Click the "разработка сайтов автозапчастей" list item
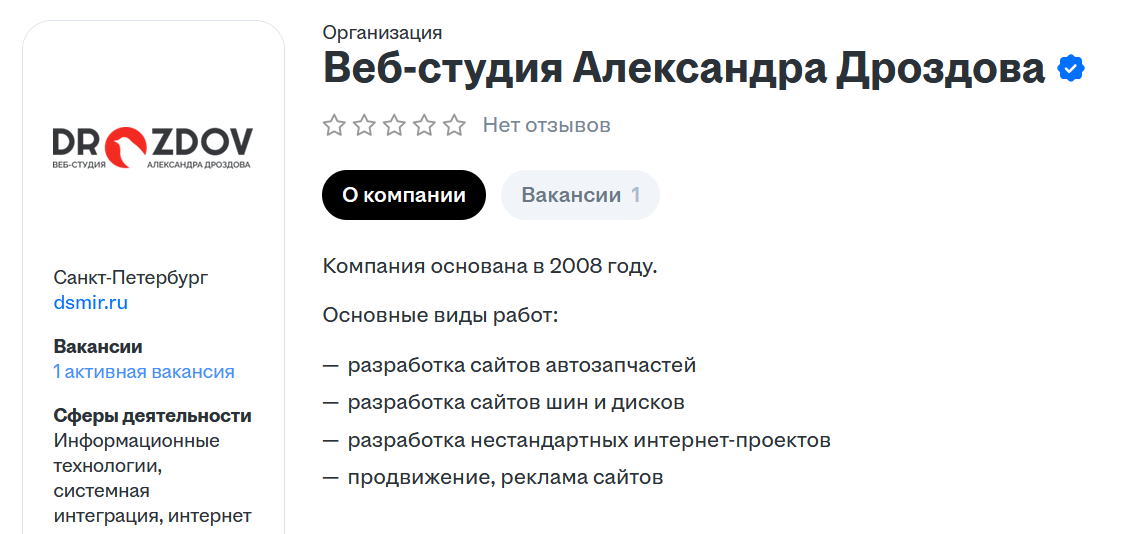Screen dimensions: 1140x534 tap(521, 365)
